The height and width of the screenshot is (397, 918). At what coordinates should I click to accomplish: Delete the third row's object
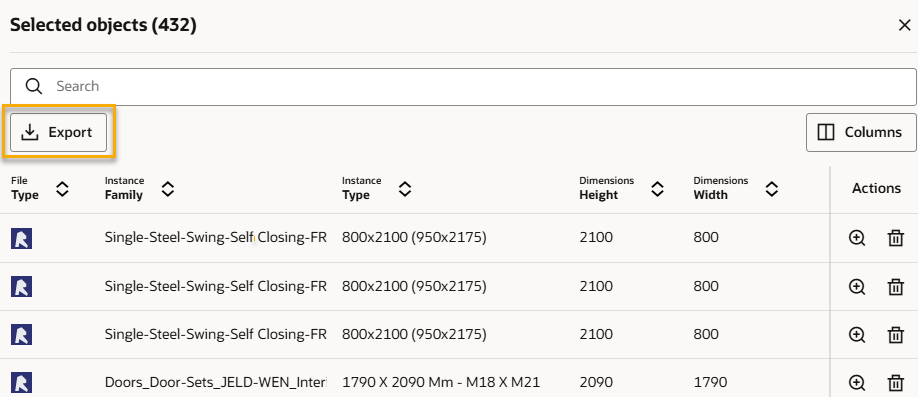pos(896,334)
